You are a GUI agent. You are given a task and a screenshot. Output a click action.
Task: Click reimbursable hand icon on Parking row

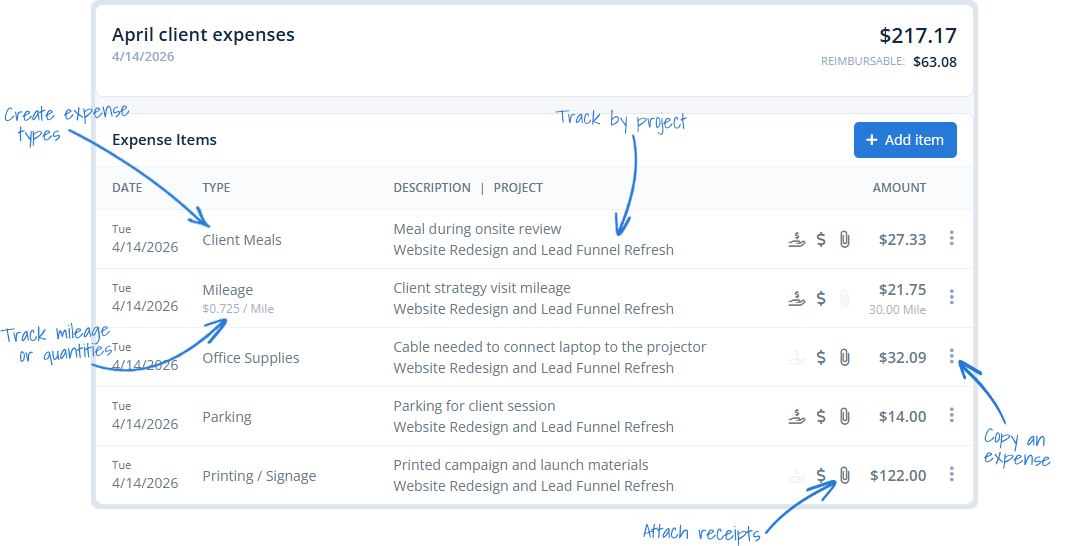[796, 416]
